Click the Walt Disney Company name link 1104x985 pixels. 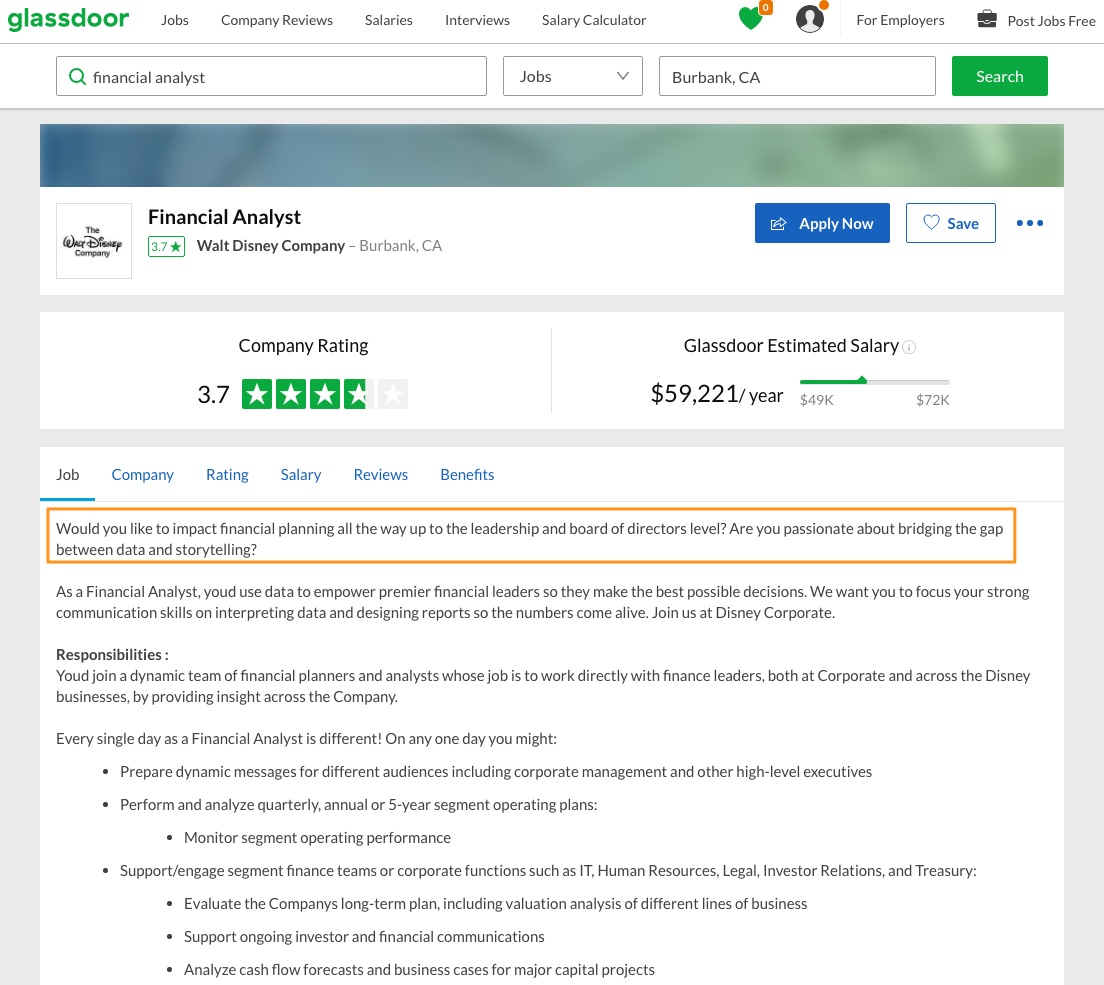270,246
